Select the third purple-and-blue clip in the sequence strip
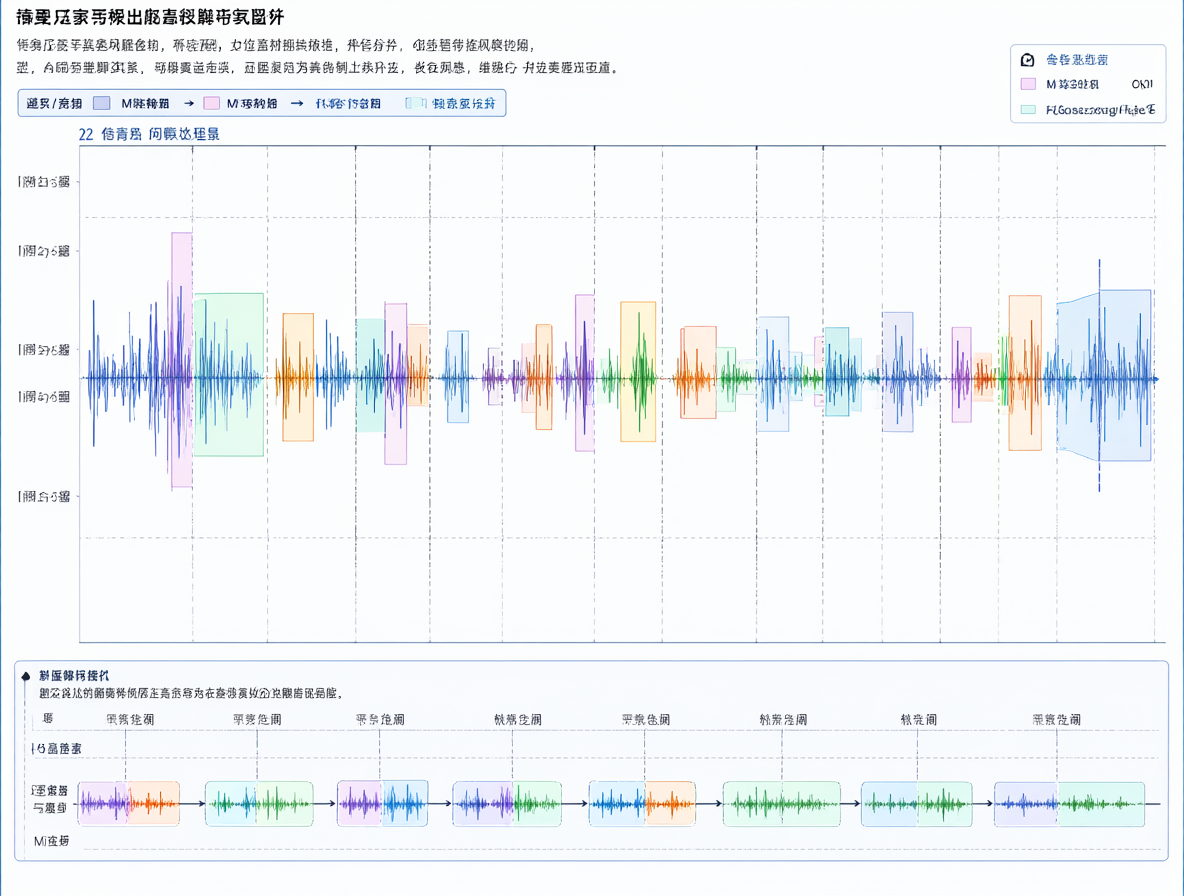This screenshot has height=896, width=1184. [383, 804]
